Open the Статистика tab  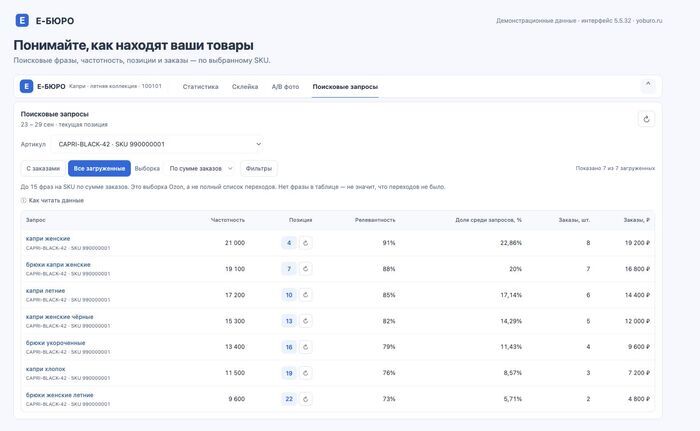(x=200, y=87)
